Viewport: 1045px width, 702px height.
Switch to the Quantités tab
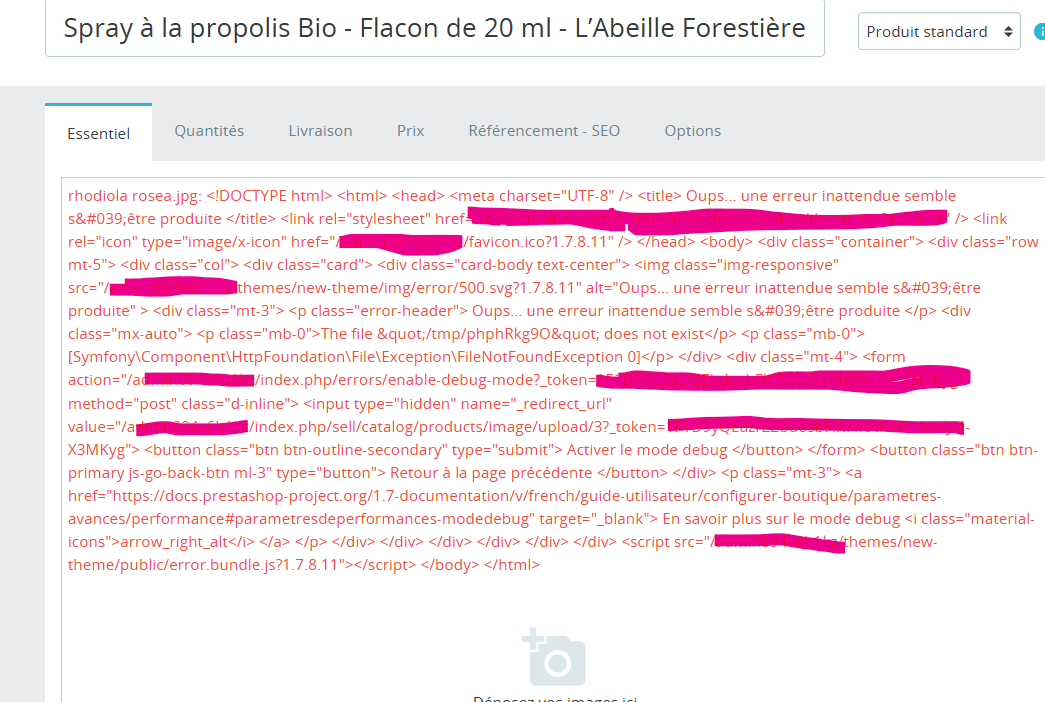[x=209, y=131]
